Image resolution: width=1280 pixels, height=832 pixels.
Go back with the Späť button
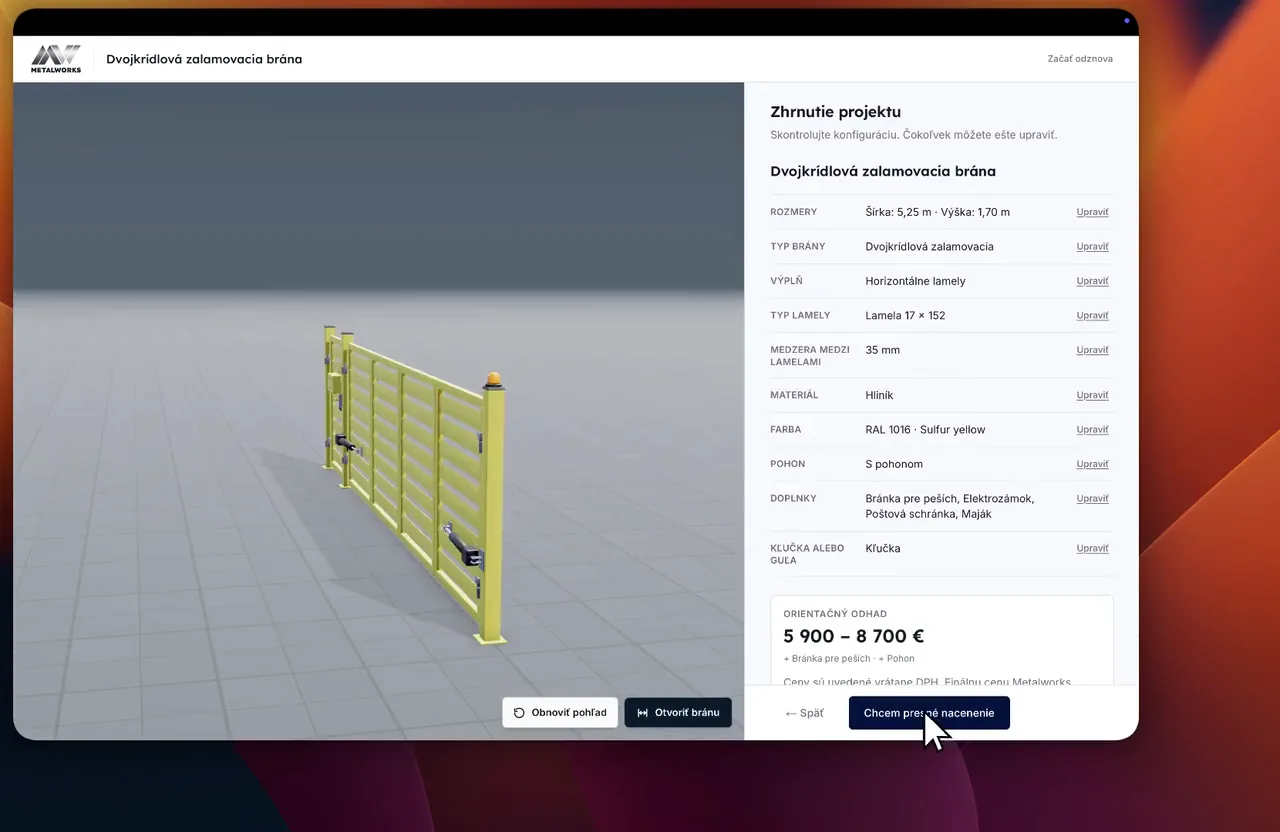pyautogui.click(x=805, y=713)
